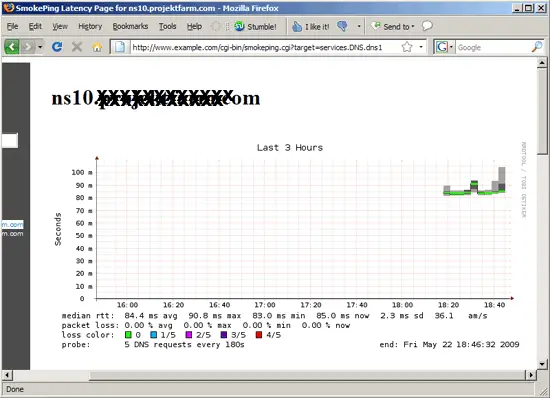Click the ns10 page heading
The image size is (550, 398).
coord(156,98)
